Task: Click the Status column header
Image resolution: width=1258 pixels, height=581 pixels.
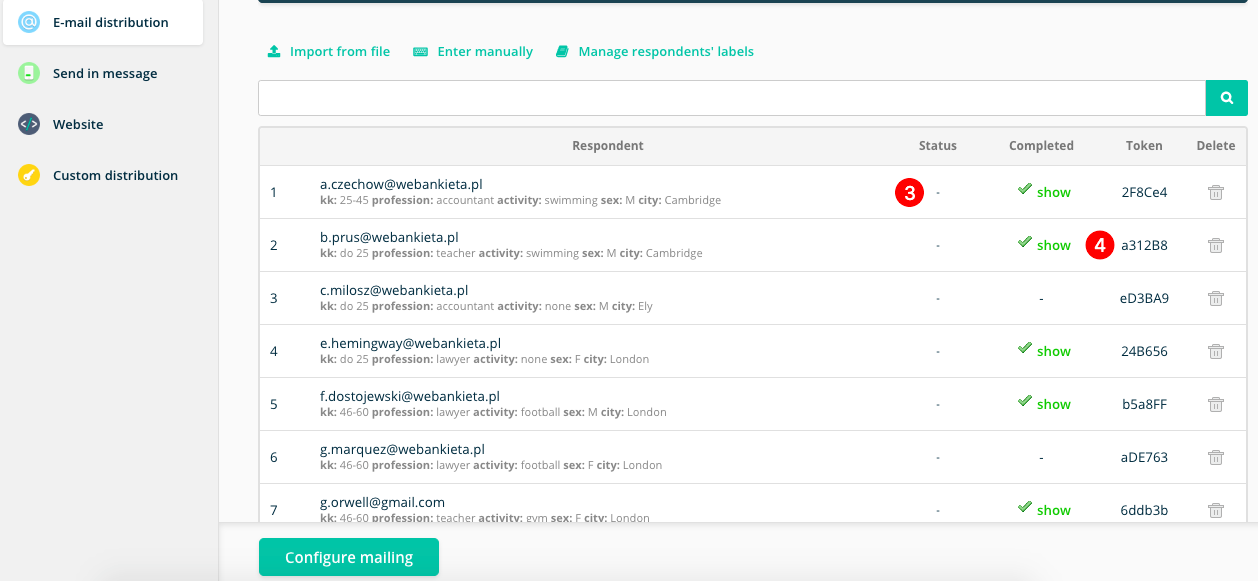Action: [x=938, y=146]
